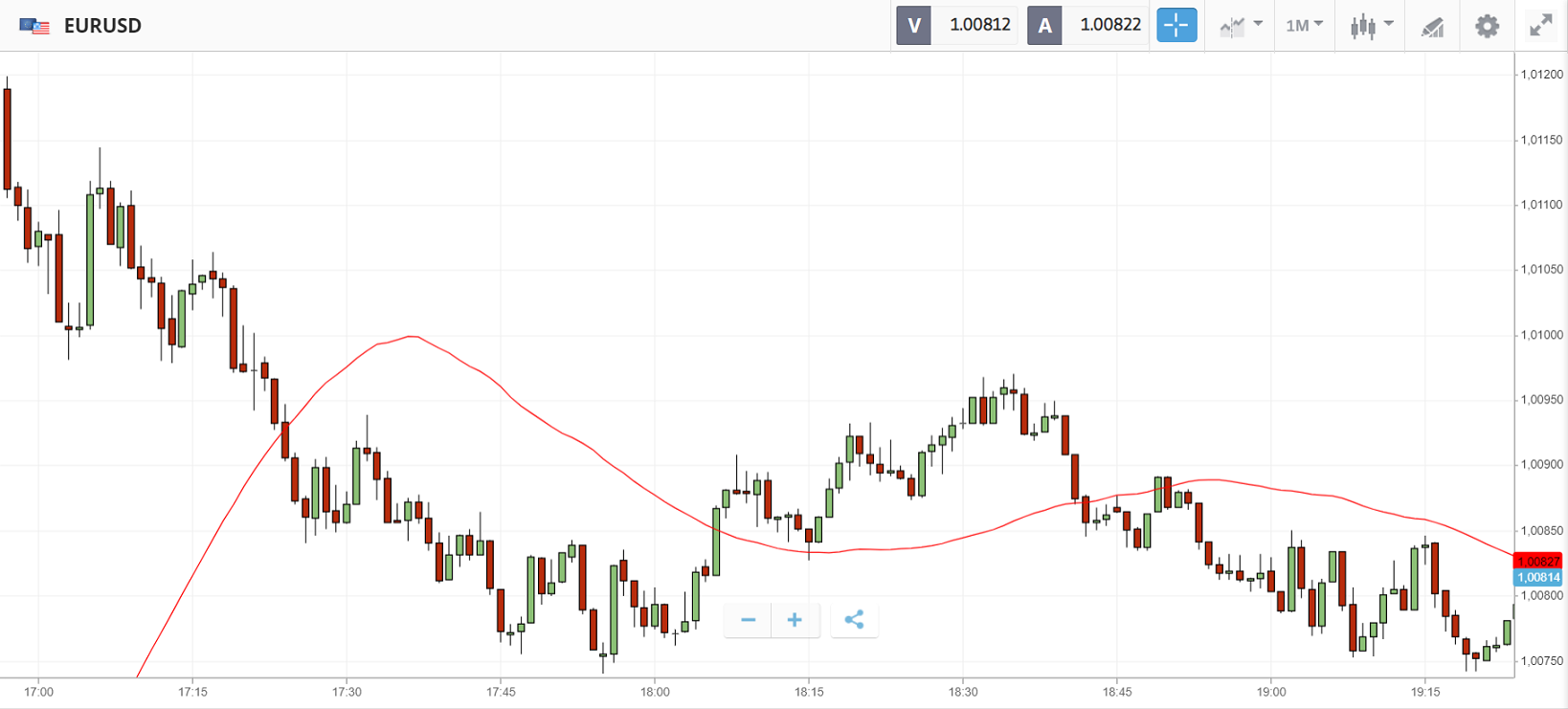Click the 1,01200 price axis label
Image resolution: width=1568 pixels, height=709 pixels.
[1541, 75]
